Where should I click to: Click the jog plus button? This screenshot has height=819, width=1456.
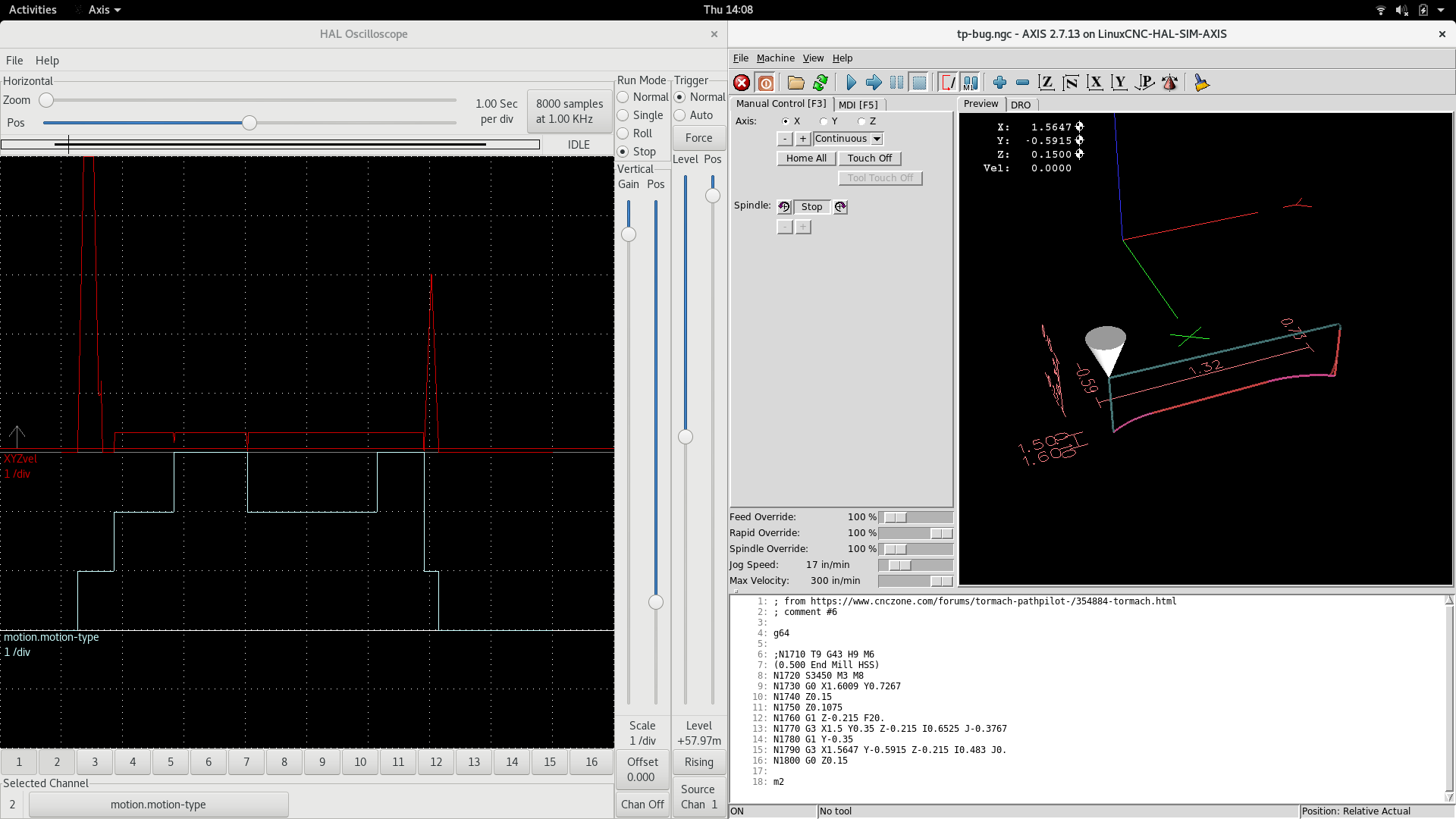tap(803, 139)
